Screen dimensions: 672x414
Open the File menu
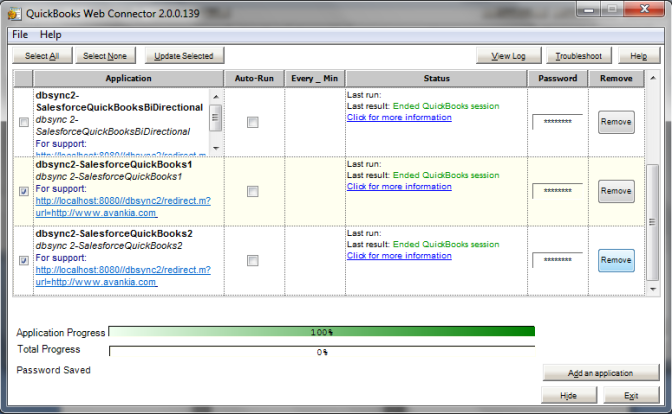(20, 34)
